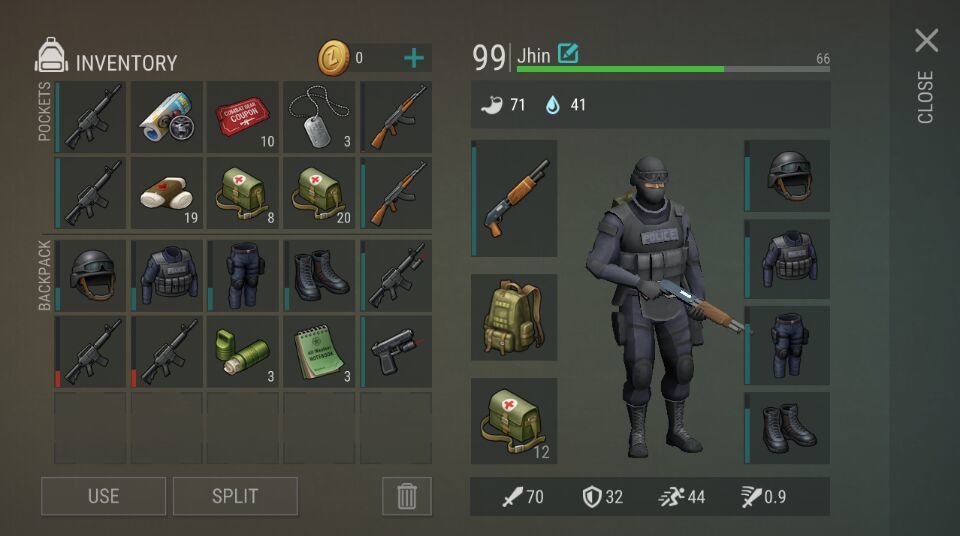Select the equipped shotgun weapon slot
The image size is (960, 536).
click(514, 198)
